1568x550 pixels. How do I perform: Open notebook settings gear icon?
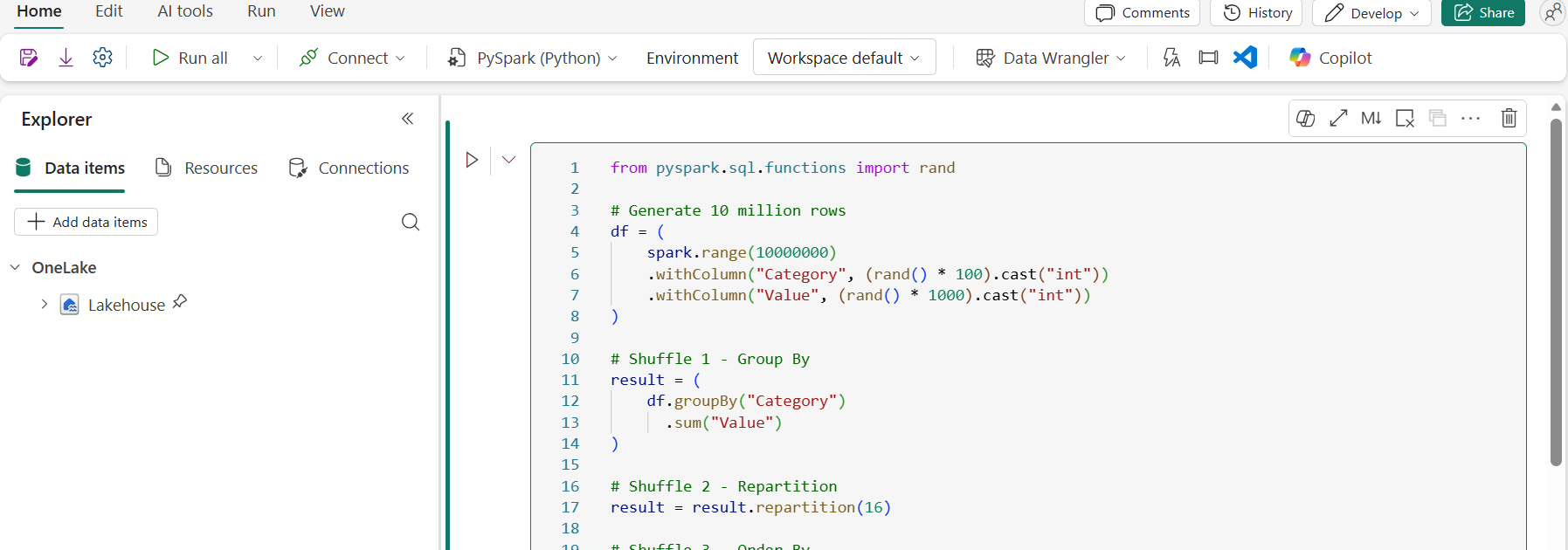[x=102, y=58]
